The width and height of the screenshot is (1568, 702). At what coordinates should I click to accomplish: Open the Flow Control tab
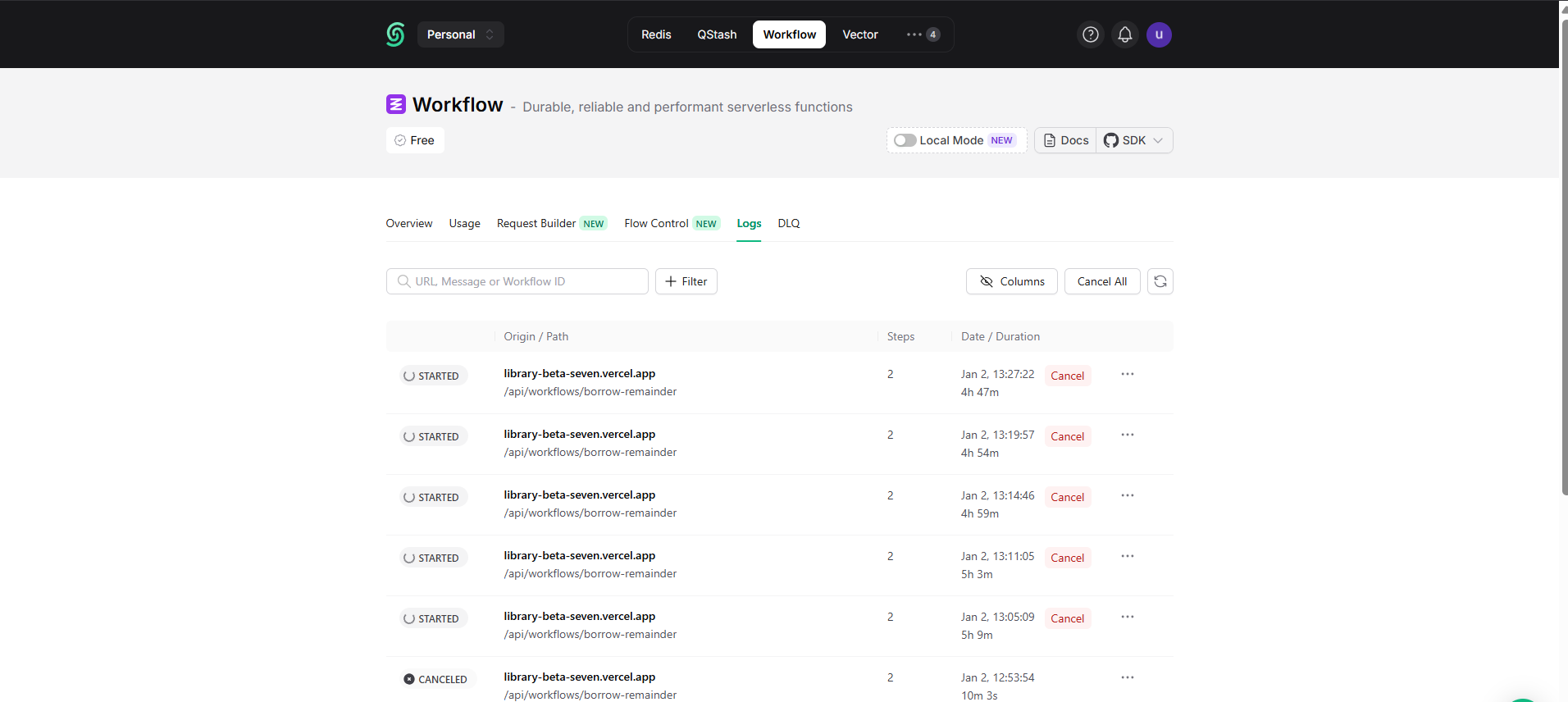coord(672,223)
